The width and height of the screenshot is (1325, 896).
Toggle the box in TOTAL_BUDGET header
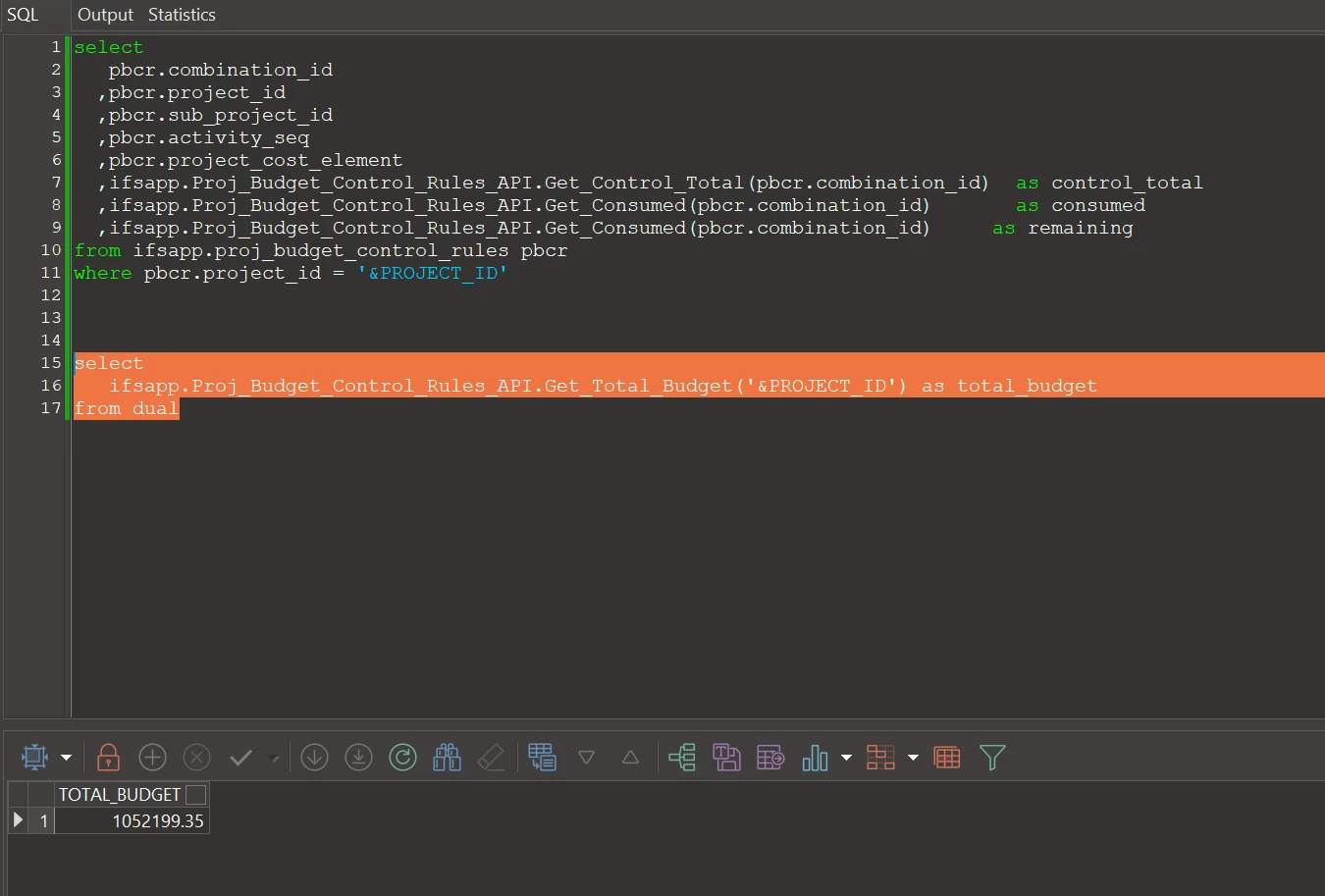196,795
